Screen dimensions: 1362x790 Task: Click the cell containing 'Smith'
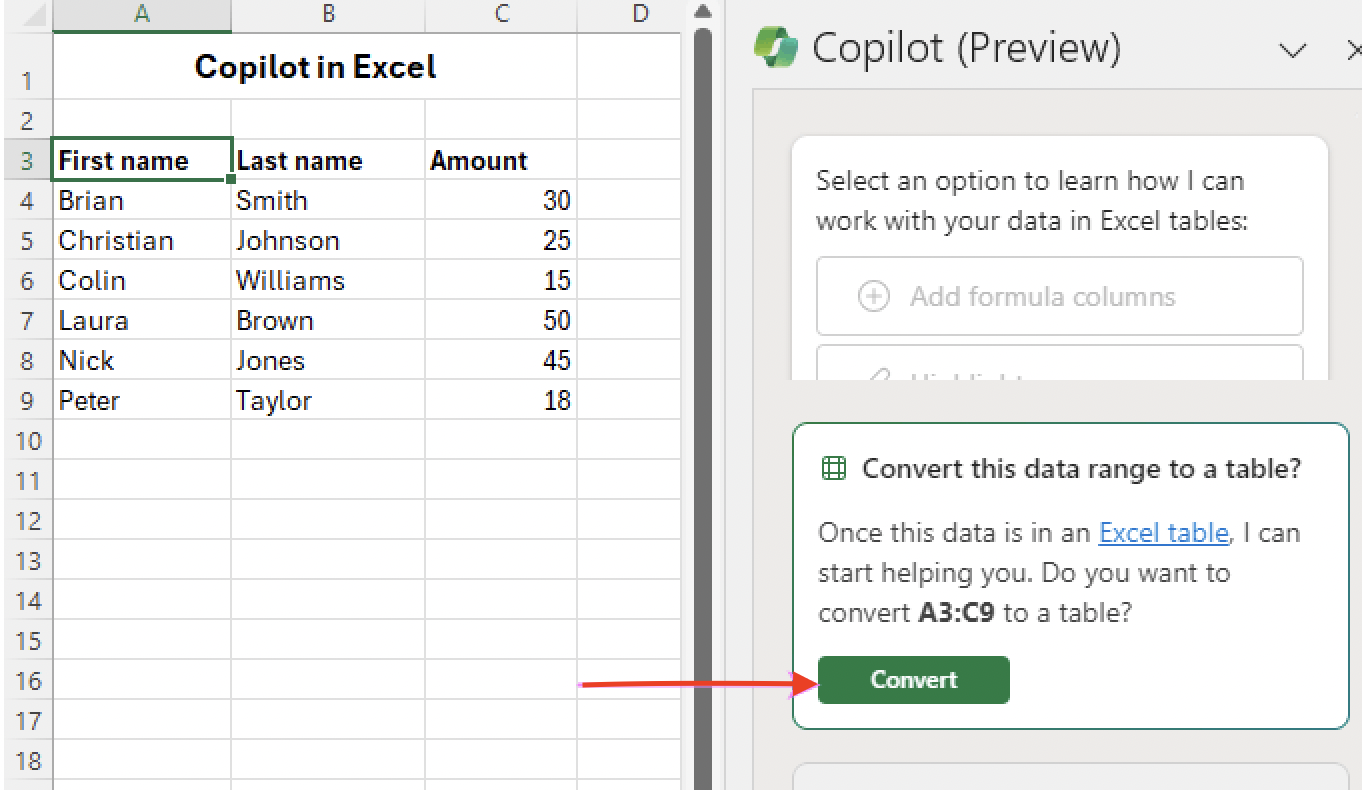point(328,200)
